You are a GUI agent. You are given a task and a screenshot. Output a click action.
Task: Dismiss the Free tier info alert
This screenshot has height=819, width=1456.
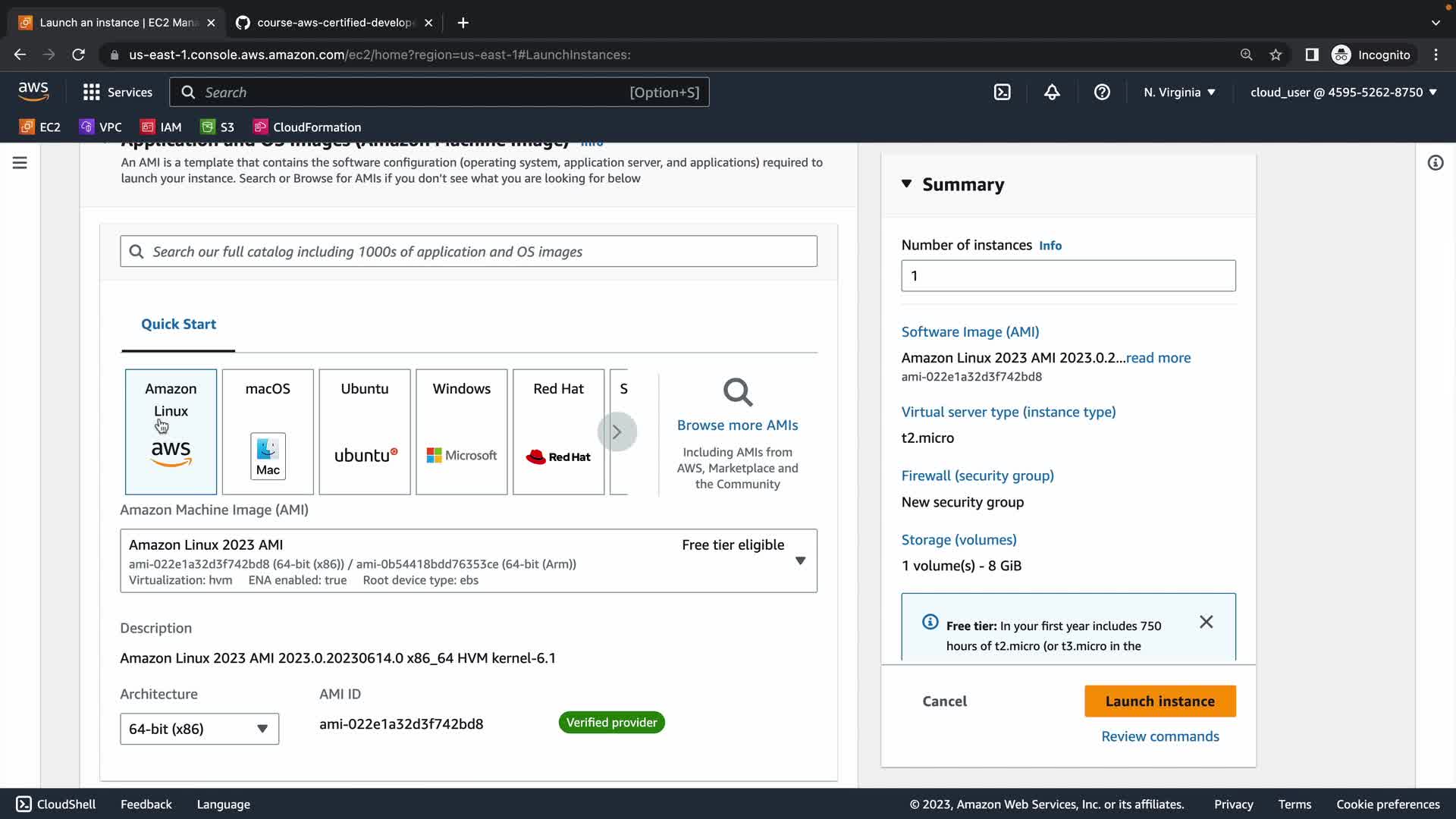(x=1206, y=622)
